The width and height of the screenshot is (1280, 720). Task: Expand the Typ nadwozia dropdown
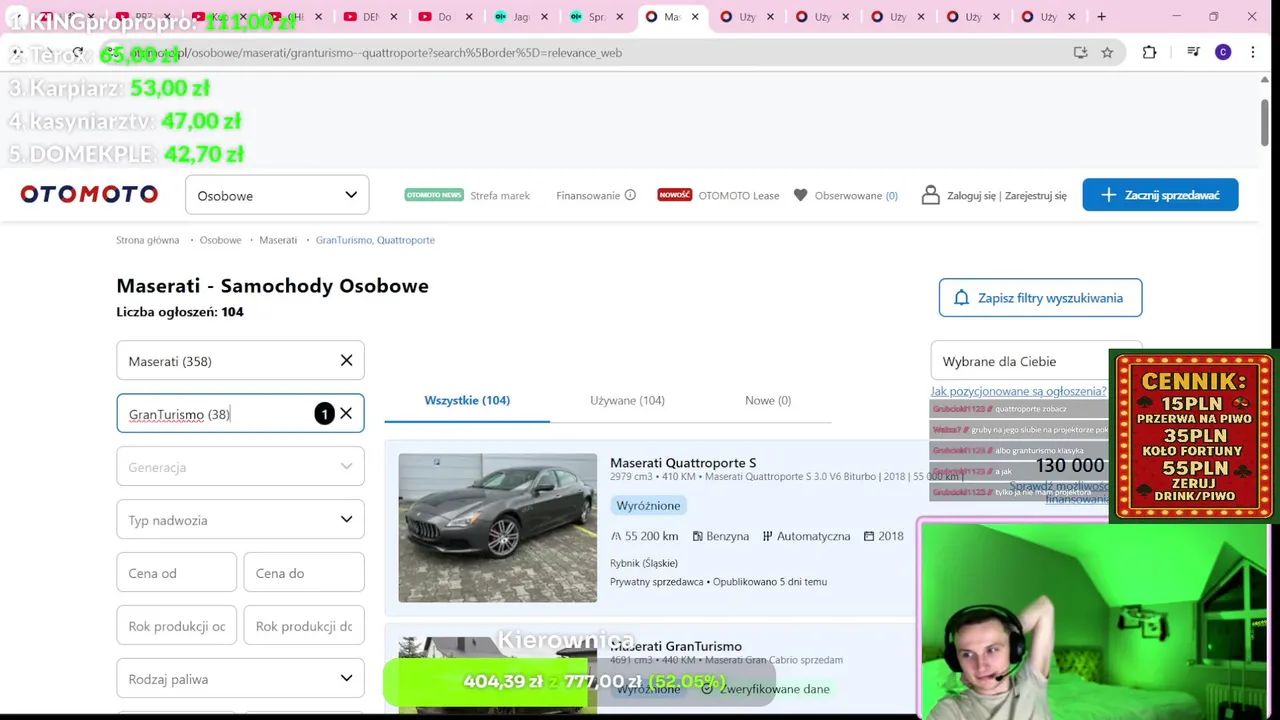240,519
